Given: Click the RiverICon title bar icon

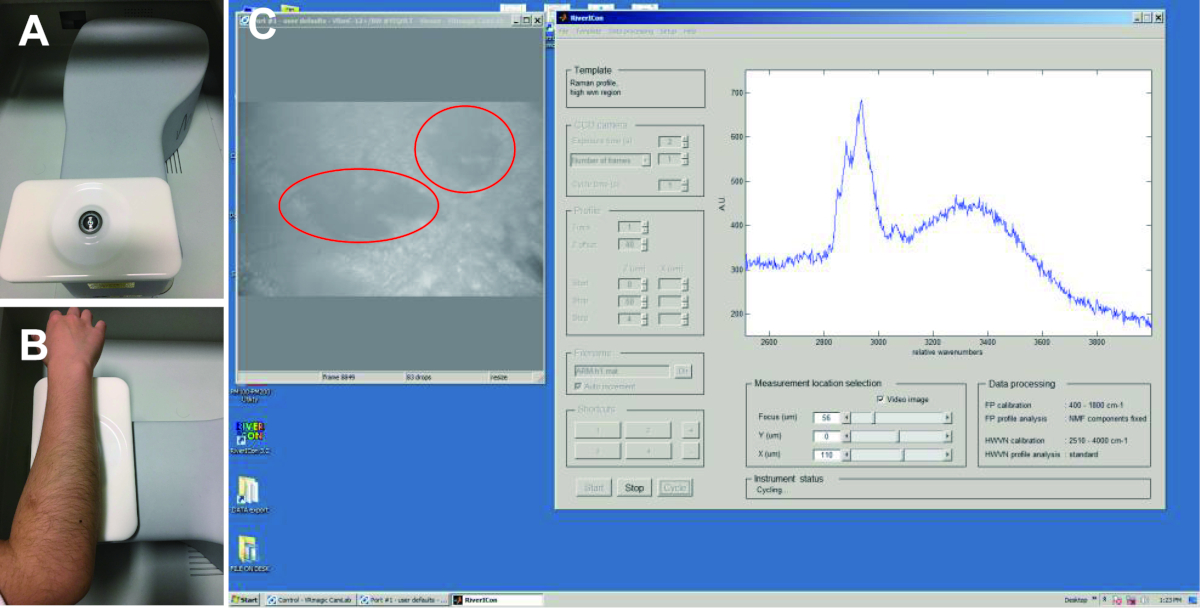Looking at the screenshot, I should 564,17.
